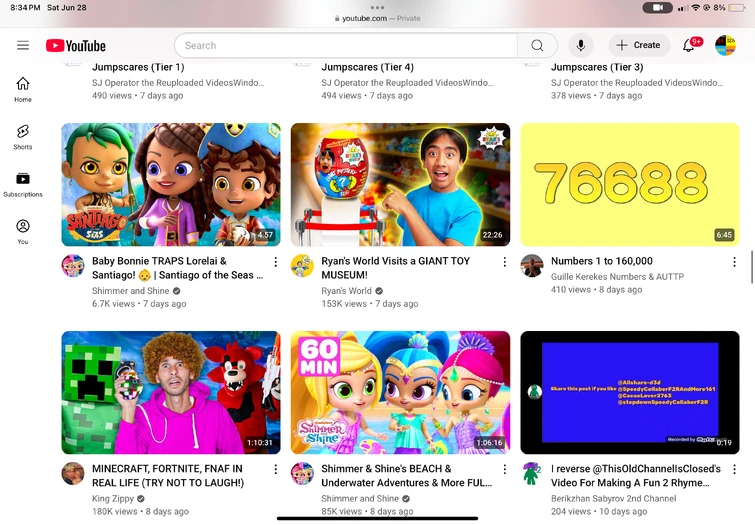755x525 pixels.
Task: Play the 60 MIN Shimmer and Shine thumbnail
Action: click(400, 392)
